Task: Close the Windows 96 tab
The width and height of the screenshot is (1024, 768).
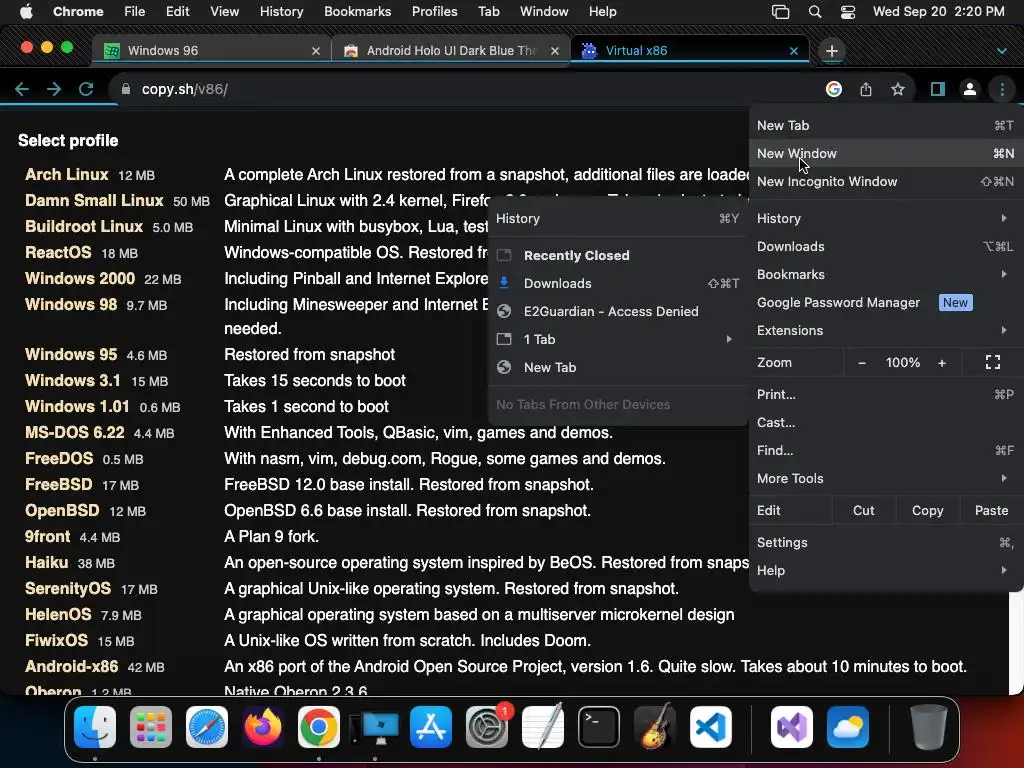Action: tap(315, 51)
